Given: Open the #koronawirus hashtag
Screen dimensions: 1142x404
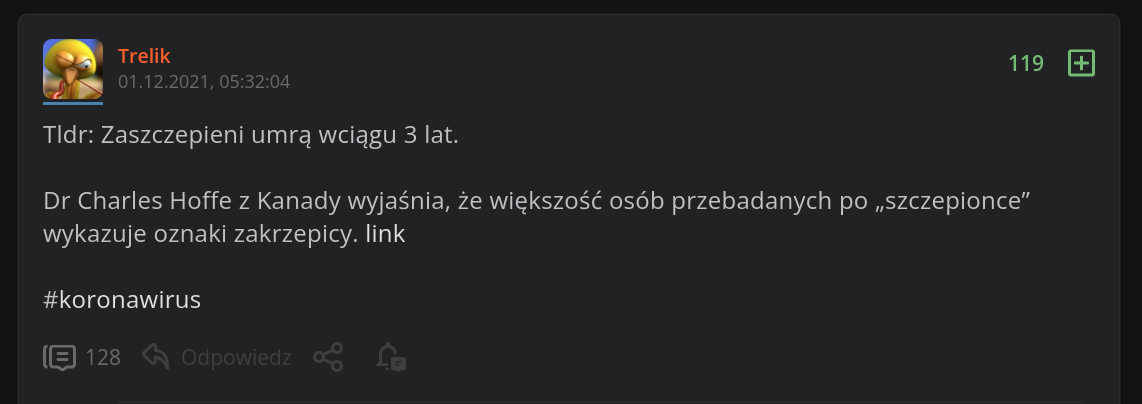Looking at the screenshot, I should [x=123, y=300].
